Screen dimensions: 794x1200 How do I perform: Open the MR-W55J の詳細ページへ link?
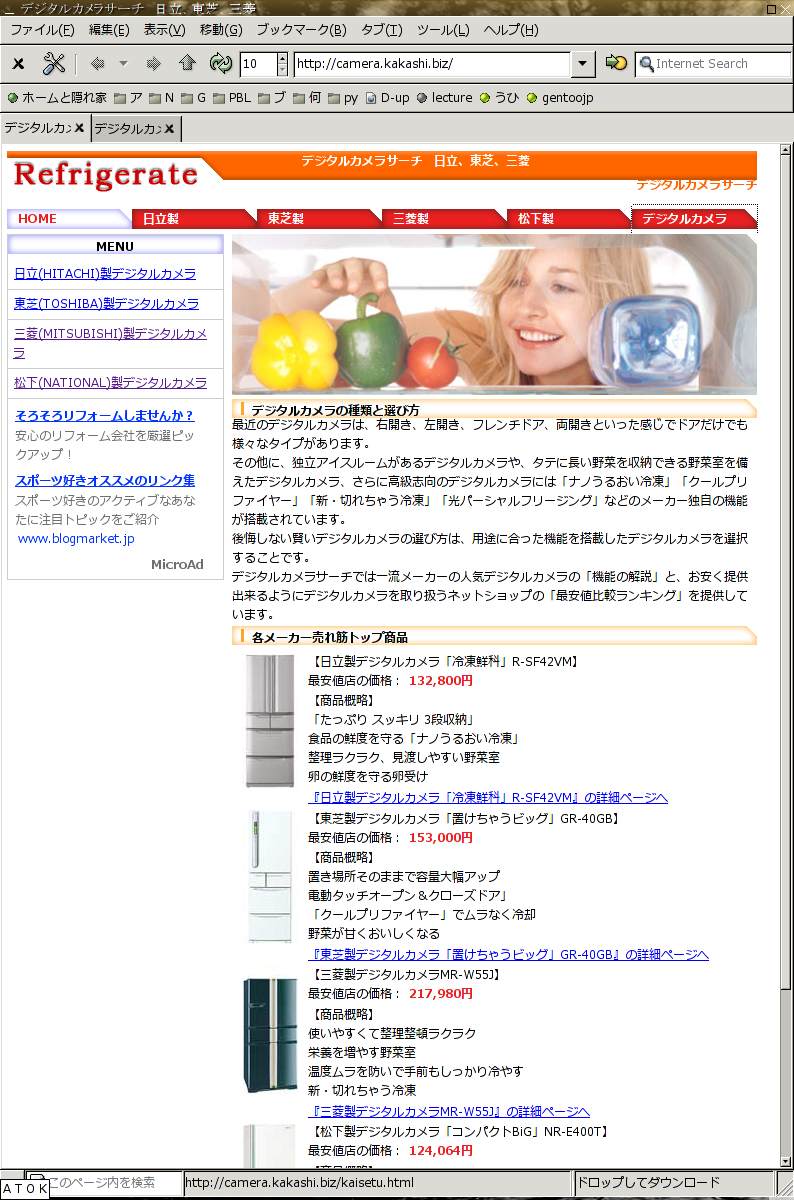449,1112
